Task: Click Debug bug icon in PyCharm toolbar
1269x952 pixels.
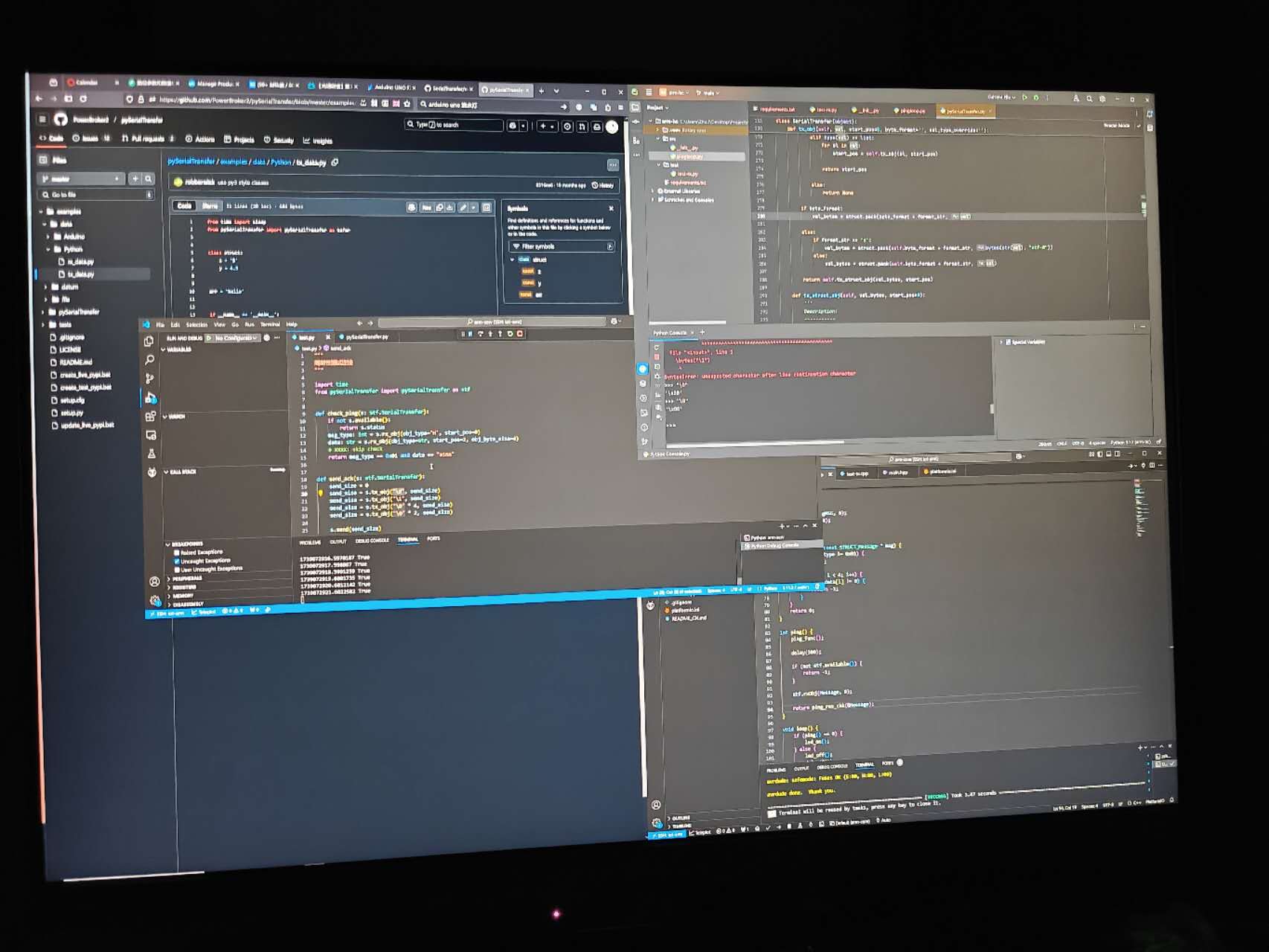Action: coord(1036,97)
